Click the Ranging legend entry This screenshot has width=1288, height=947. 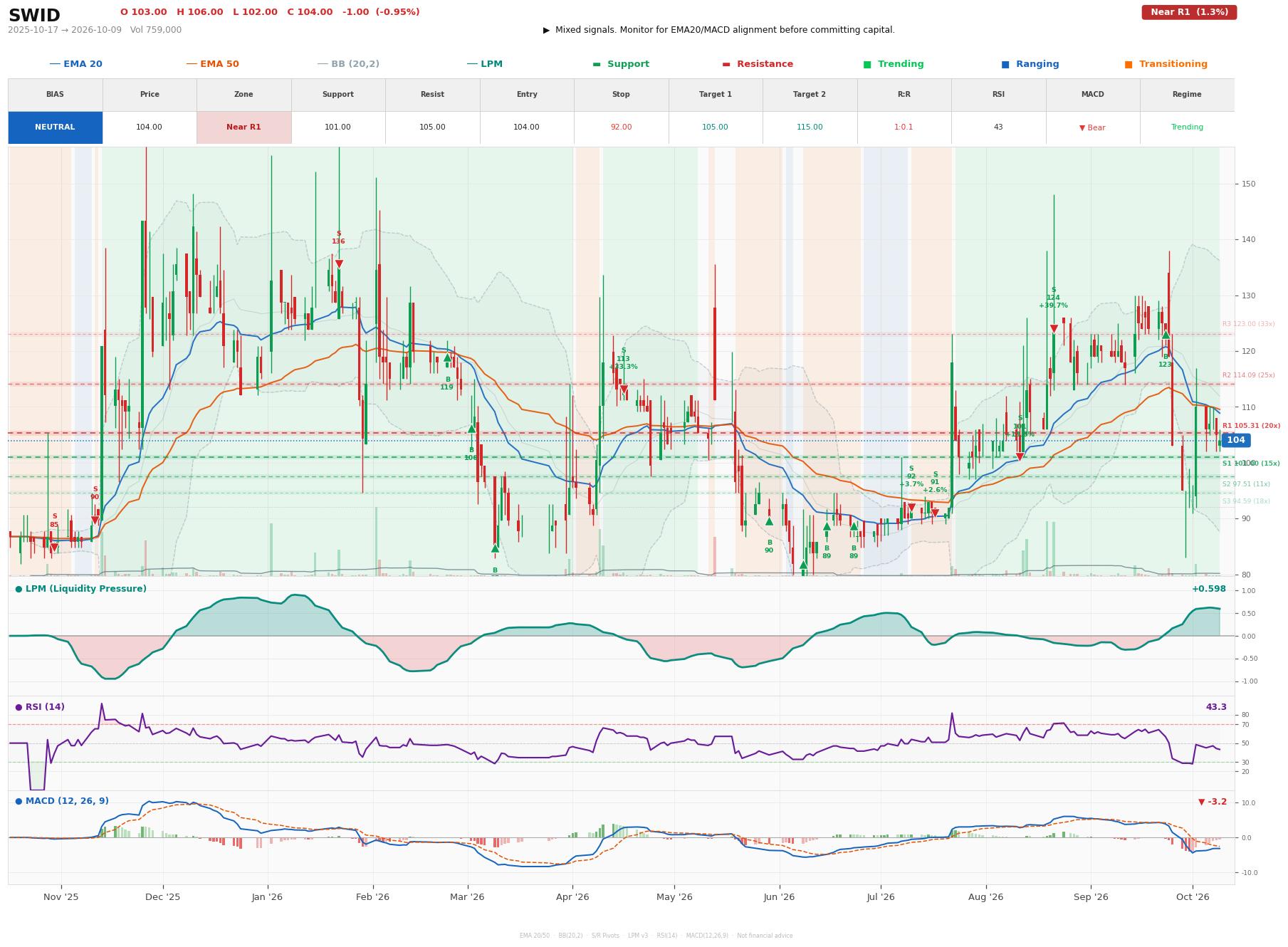pos(1030,64)
